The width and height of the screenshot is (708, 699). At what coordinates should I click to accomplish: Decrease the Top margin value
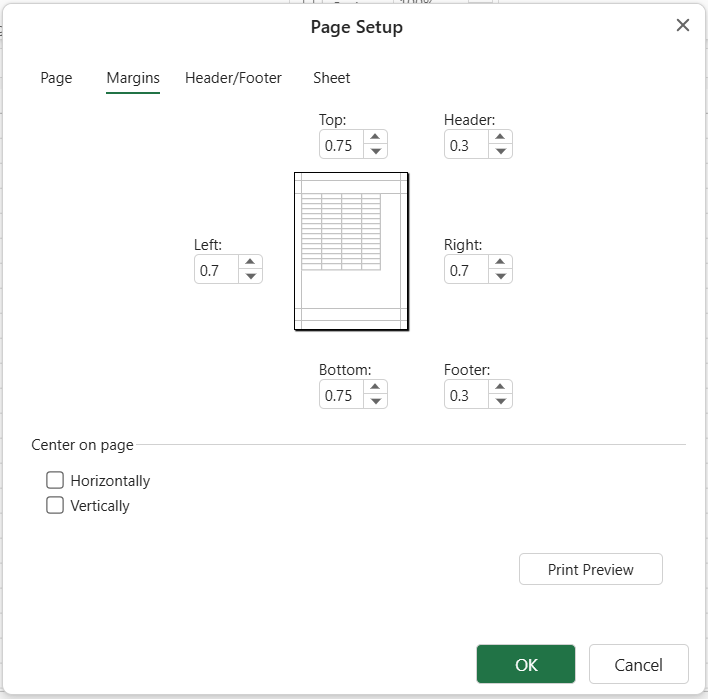(375, 151)
